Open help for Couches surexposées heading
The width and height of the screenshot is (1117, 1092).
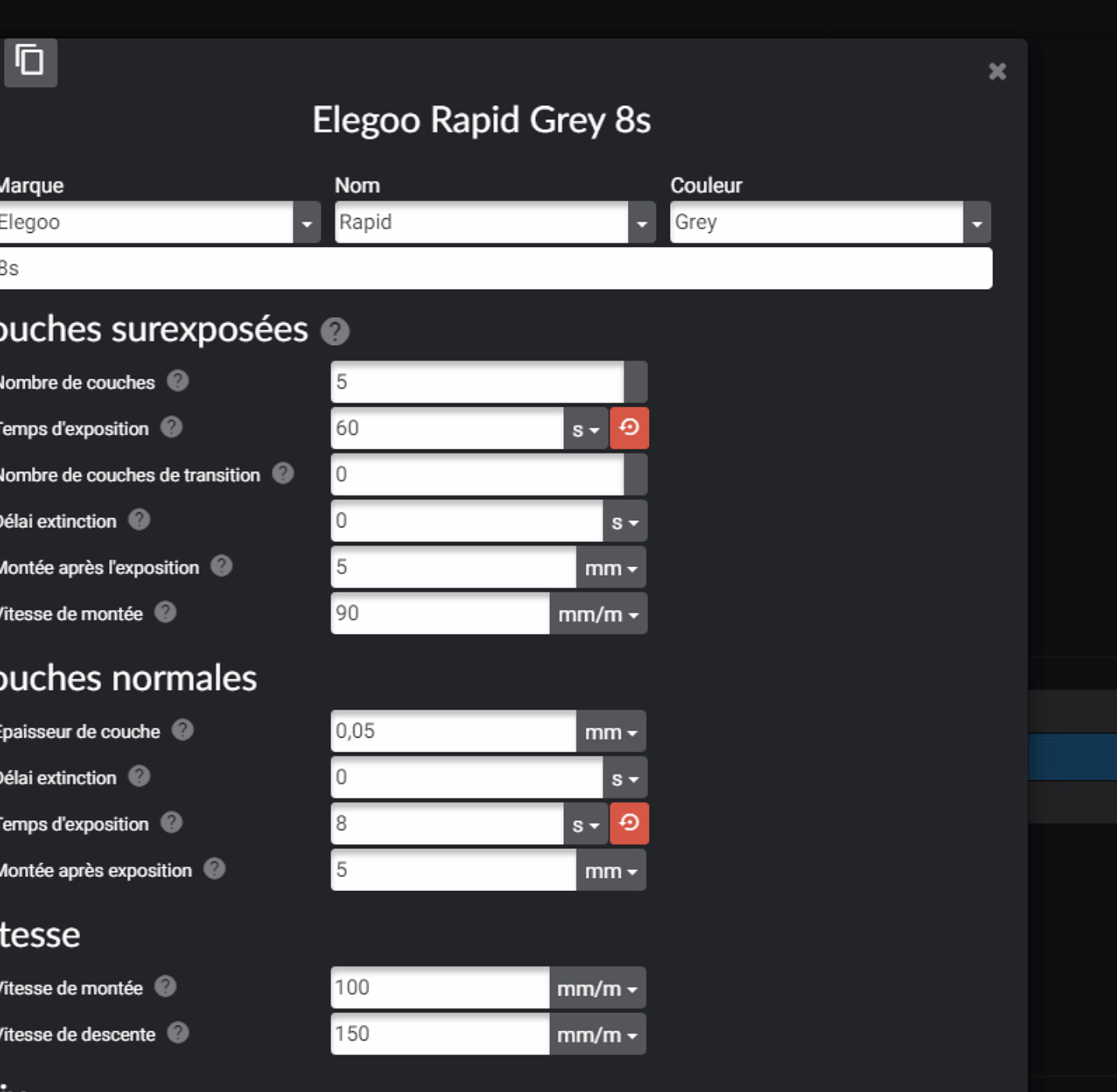[335, 332]
